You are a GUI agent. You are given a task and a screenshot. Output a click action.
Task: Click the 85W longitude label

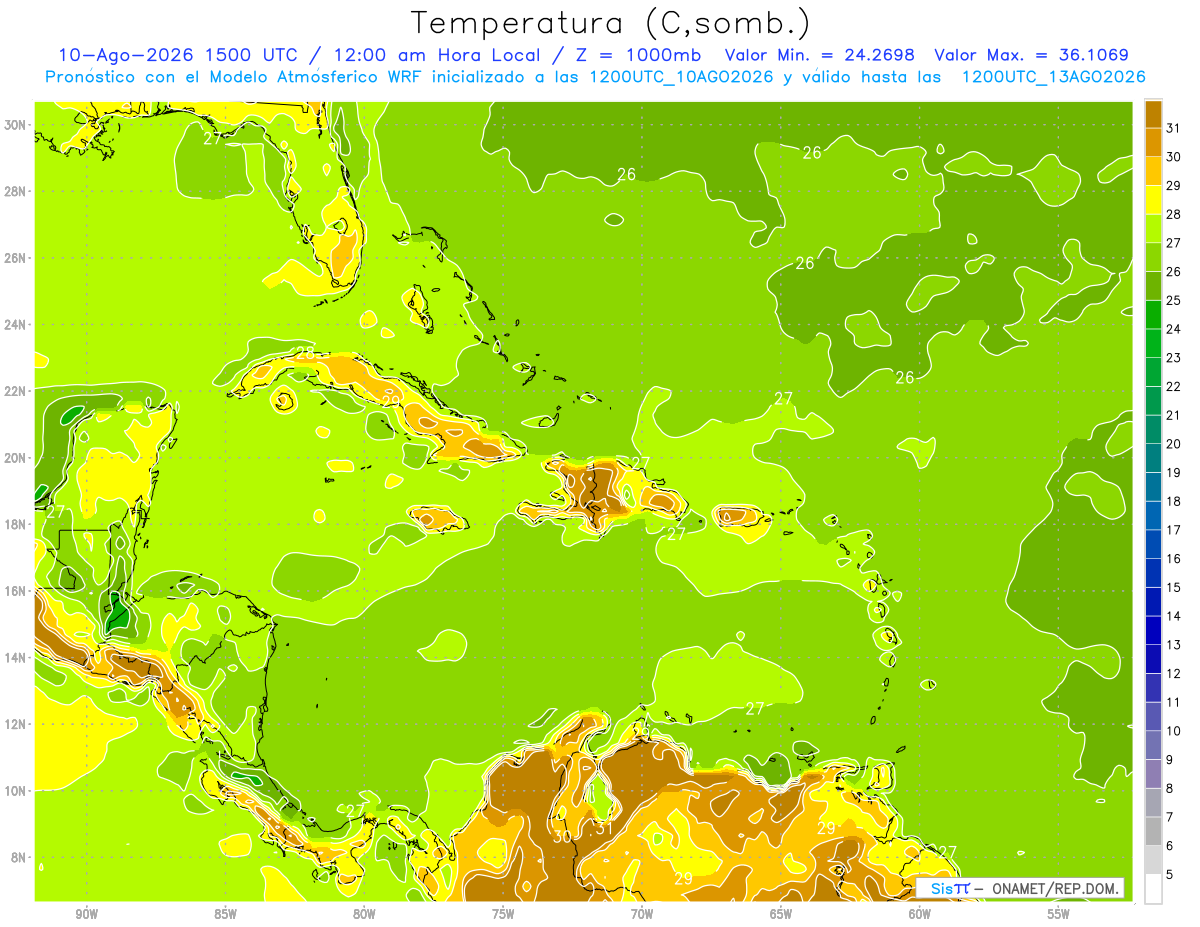point(226,914)
